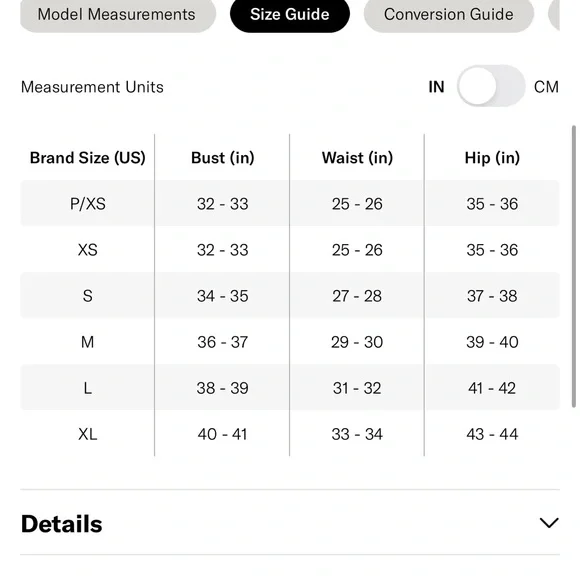Select the Size Guide tab
Screen dimensions: 580x580
tap(290, 15)
